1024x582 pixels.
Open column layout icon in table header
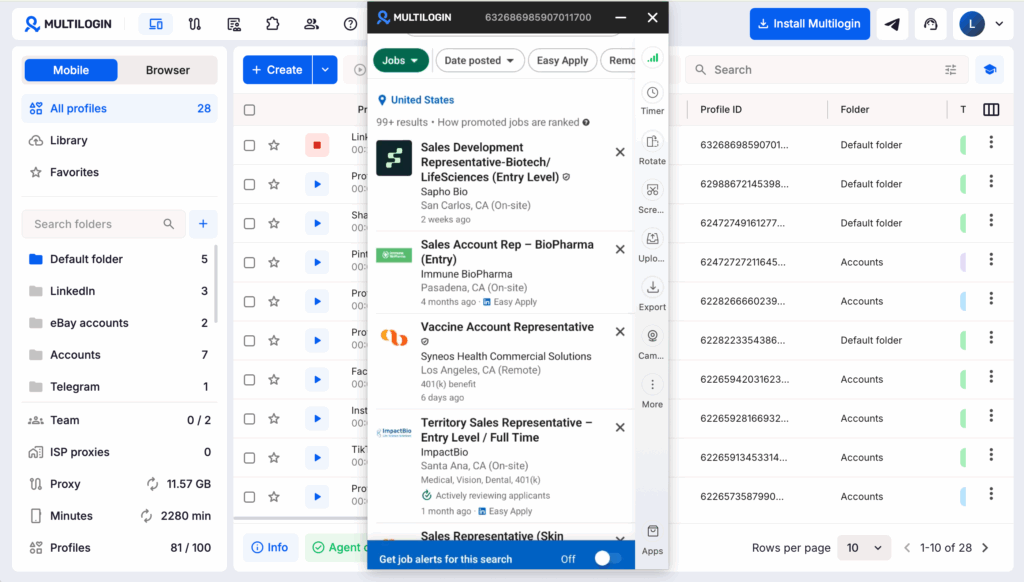click(x=991, y=110)
